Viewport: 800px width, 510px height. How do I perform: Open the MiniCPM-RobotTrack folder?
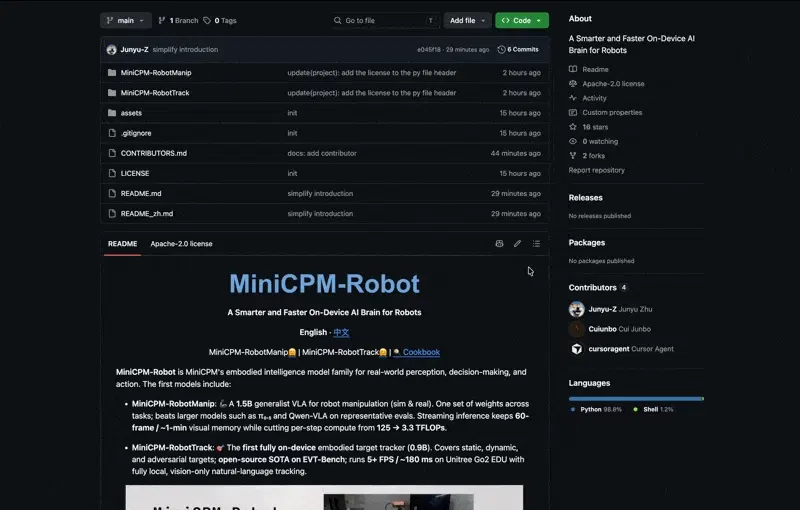coord(155,93)
